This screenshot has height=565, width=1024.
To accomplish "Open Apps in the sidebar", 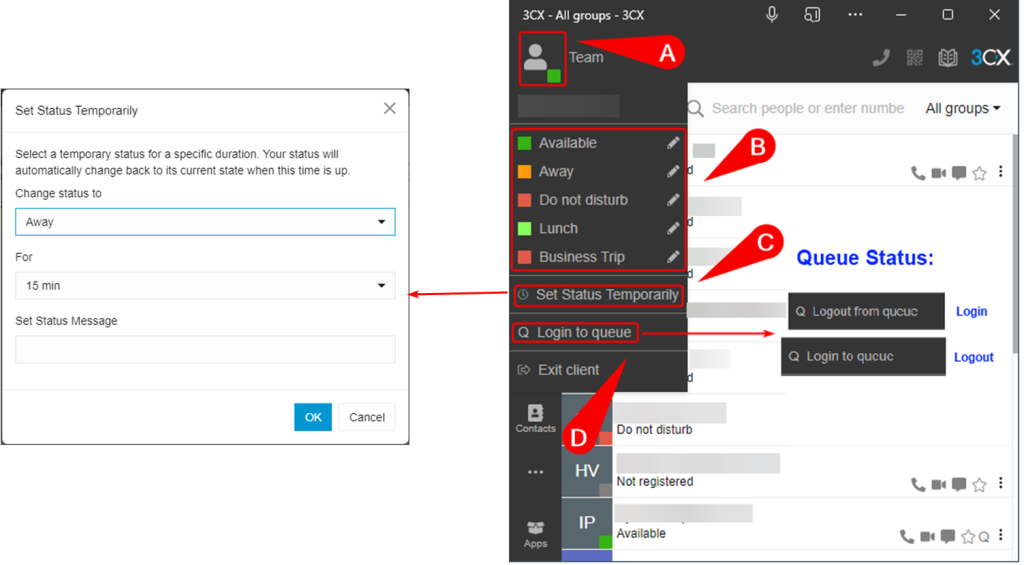I will click(536, 534).
